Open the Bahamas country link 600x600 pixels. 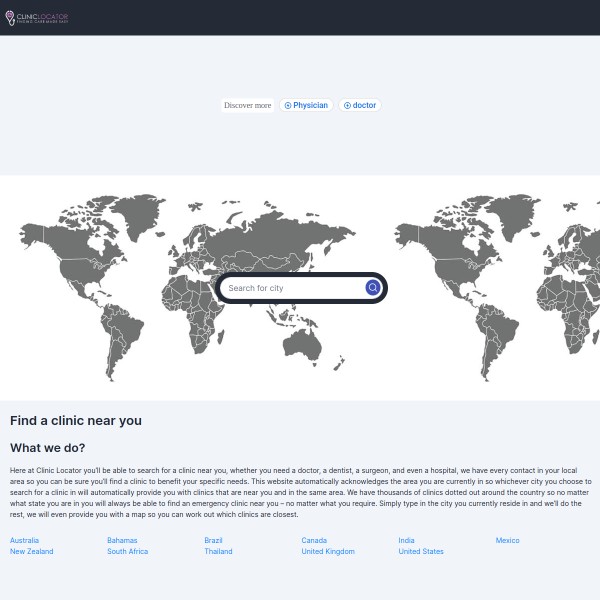(122, 540)
